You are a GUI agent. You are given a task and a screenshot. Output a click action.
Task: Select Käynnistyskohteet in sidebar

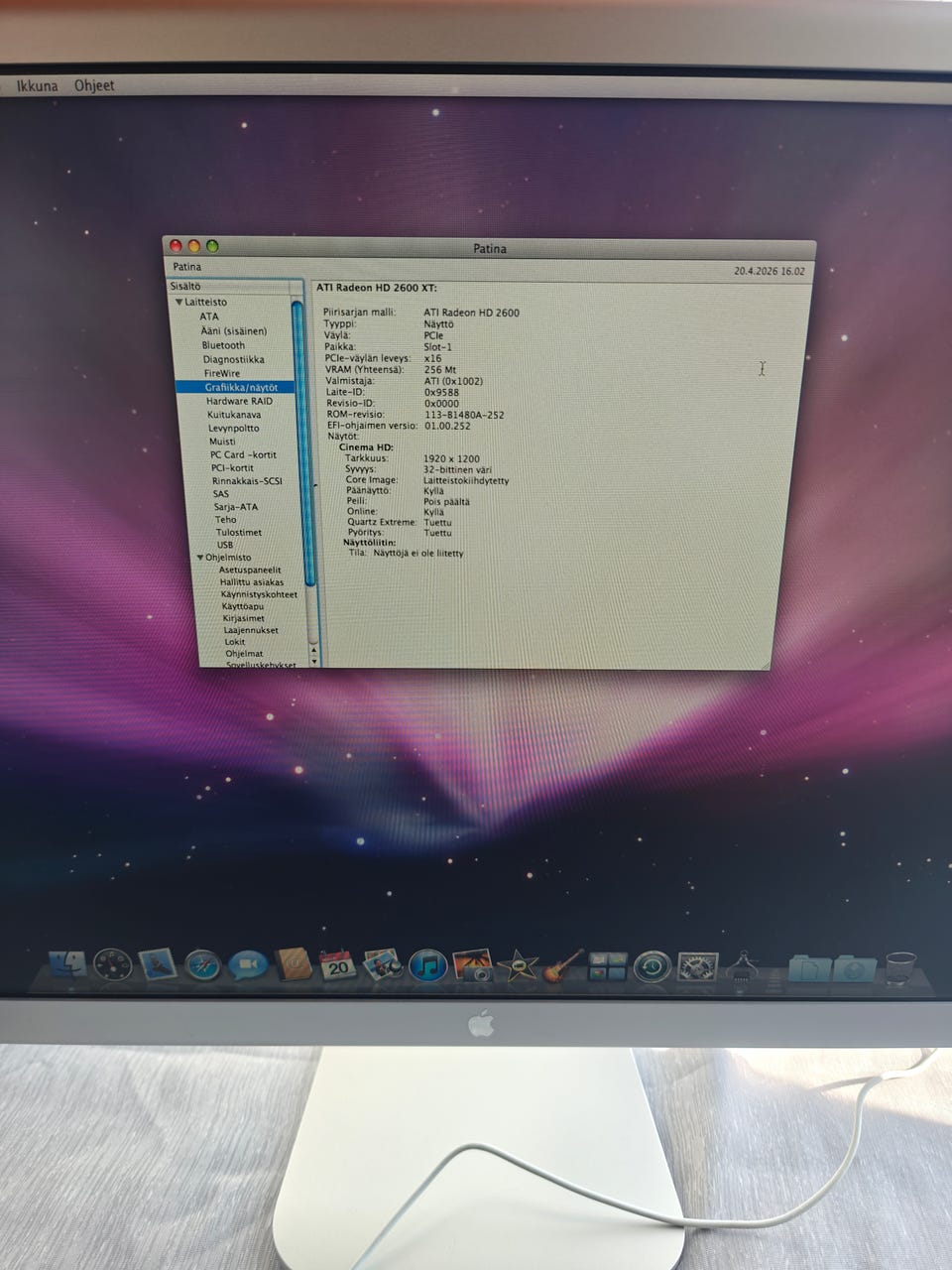(x=259, y=594)
